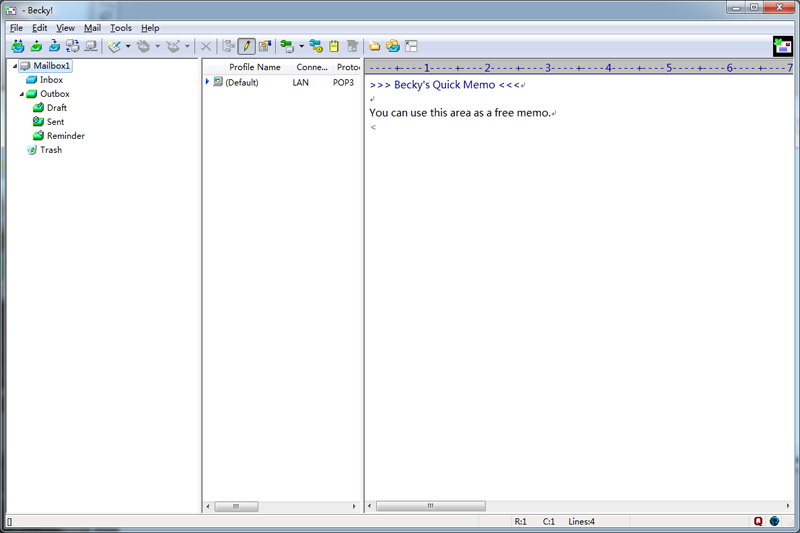Click the yellow clipboard icon in the toolbar
Screen dimensions: 800x533
[334, 46]
